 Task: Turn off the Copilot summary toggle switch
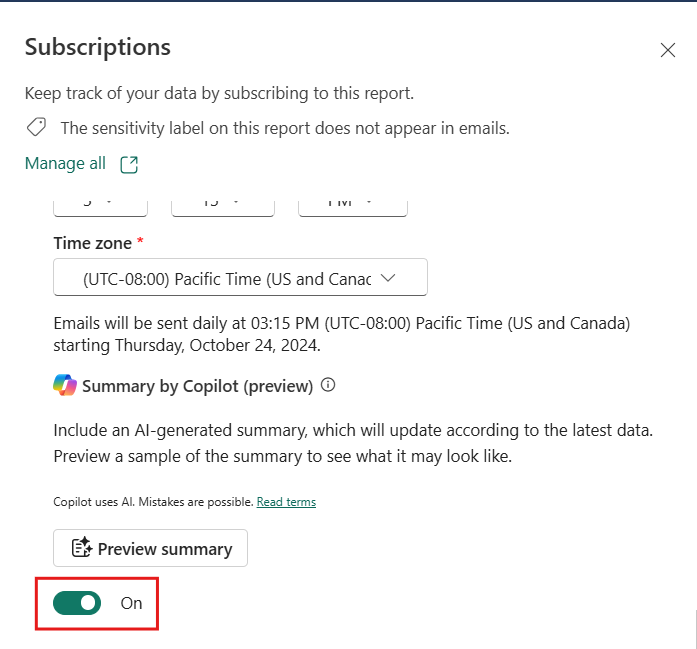[x=77, y=603]
